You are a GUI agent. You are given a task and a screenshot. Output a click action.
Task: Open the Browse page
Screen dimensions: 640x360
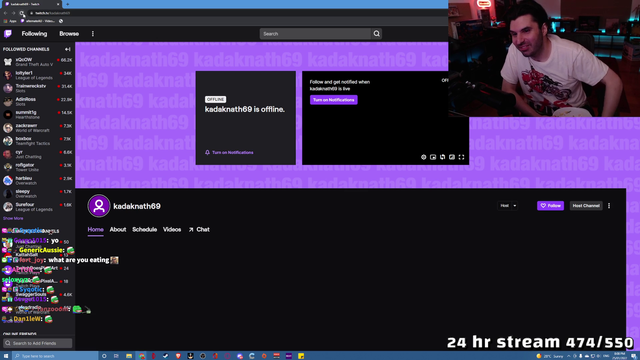[x=69, y=34]
